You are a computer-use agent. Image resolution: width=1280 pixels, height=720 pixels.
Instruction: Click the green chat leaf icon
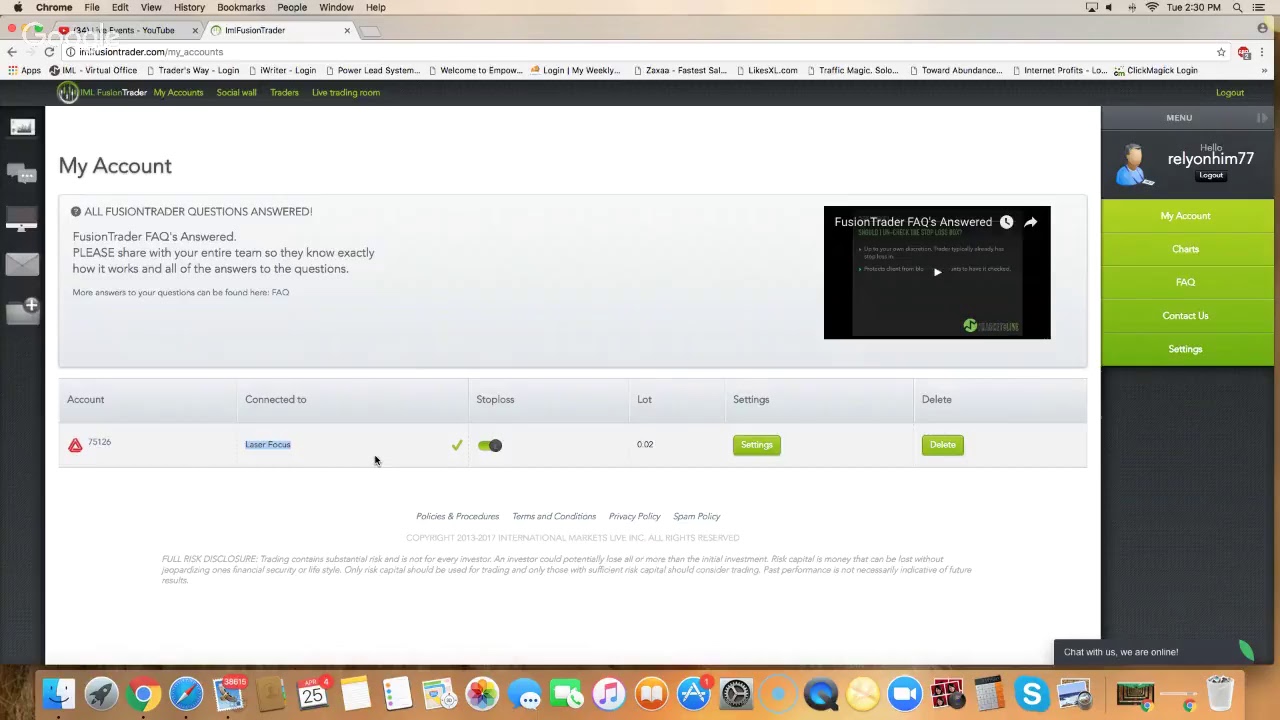click(1246, 651)
